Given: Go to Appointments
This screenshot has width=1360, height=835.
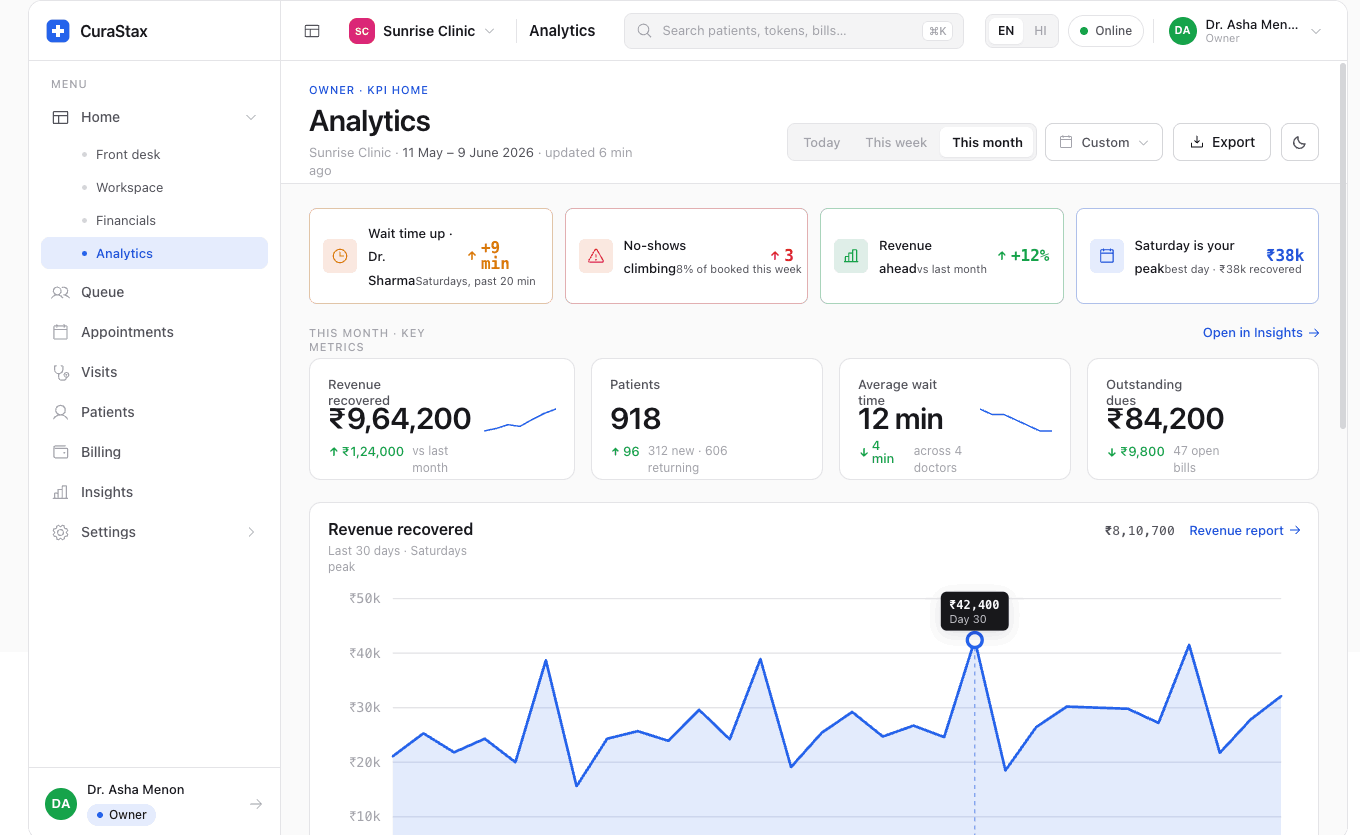Looking at the screenshot, I should pos(154,332).
